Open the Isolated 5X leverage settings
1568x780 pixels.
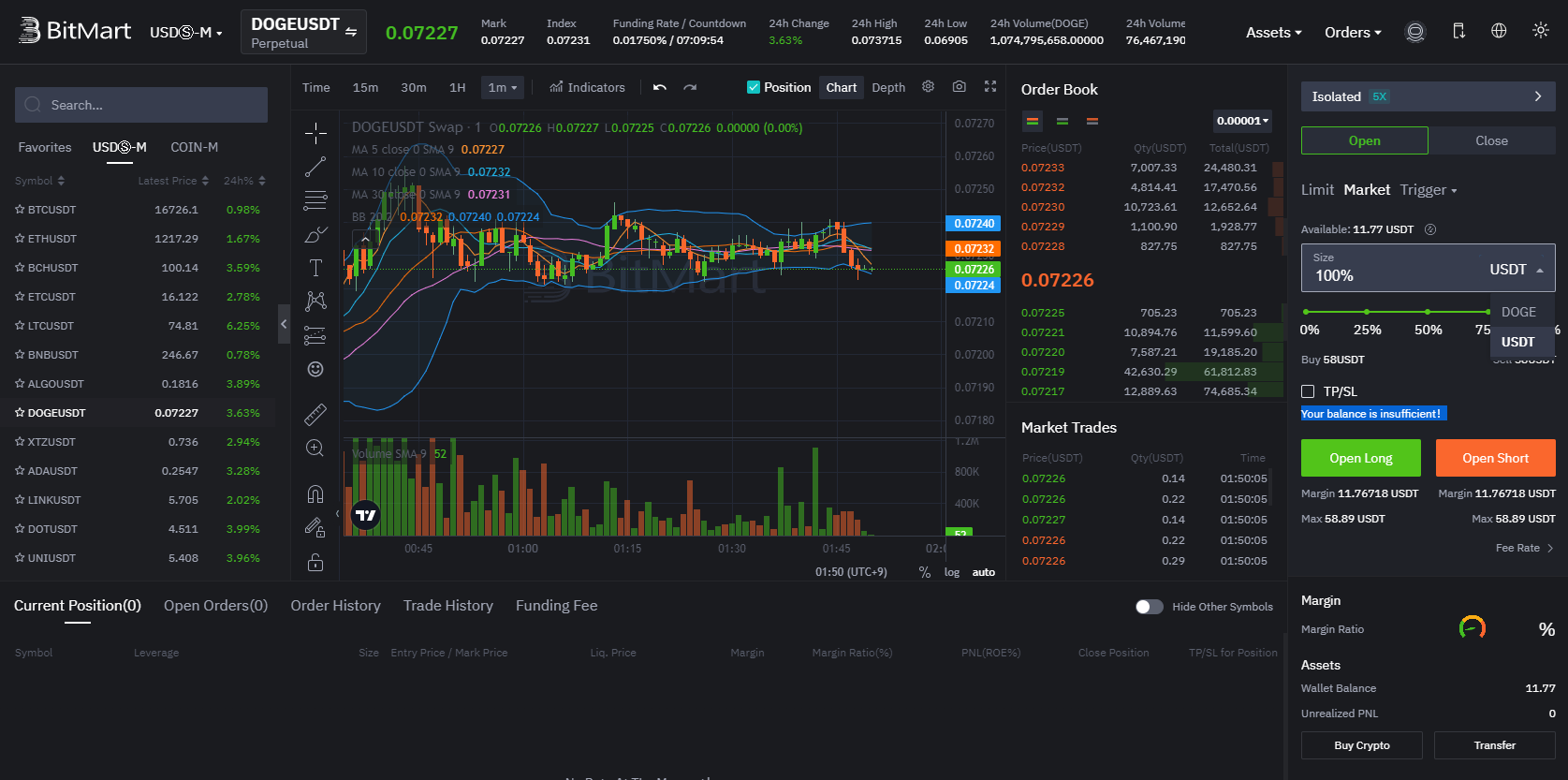1428,96
